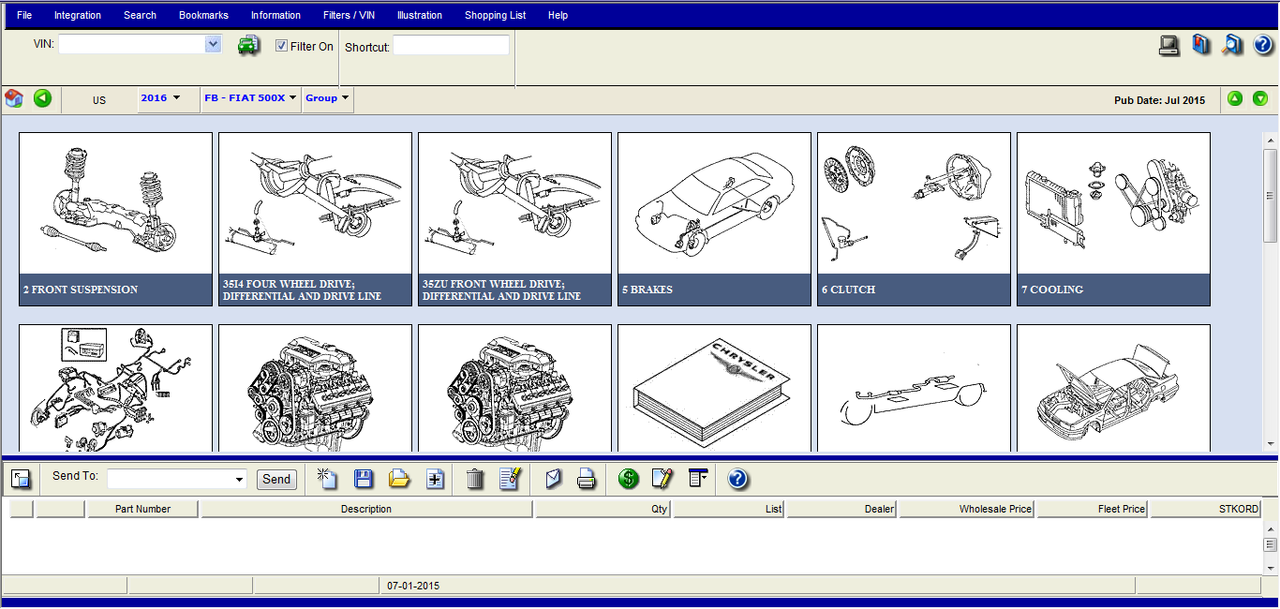This screenshot has width=1280, height=609.
Task: Create a new shopping list
Action: coord(326,478)
